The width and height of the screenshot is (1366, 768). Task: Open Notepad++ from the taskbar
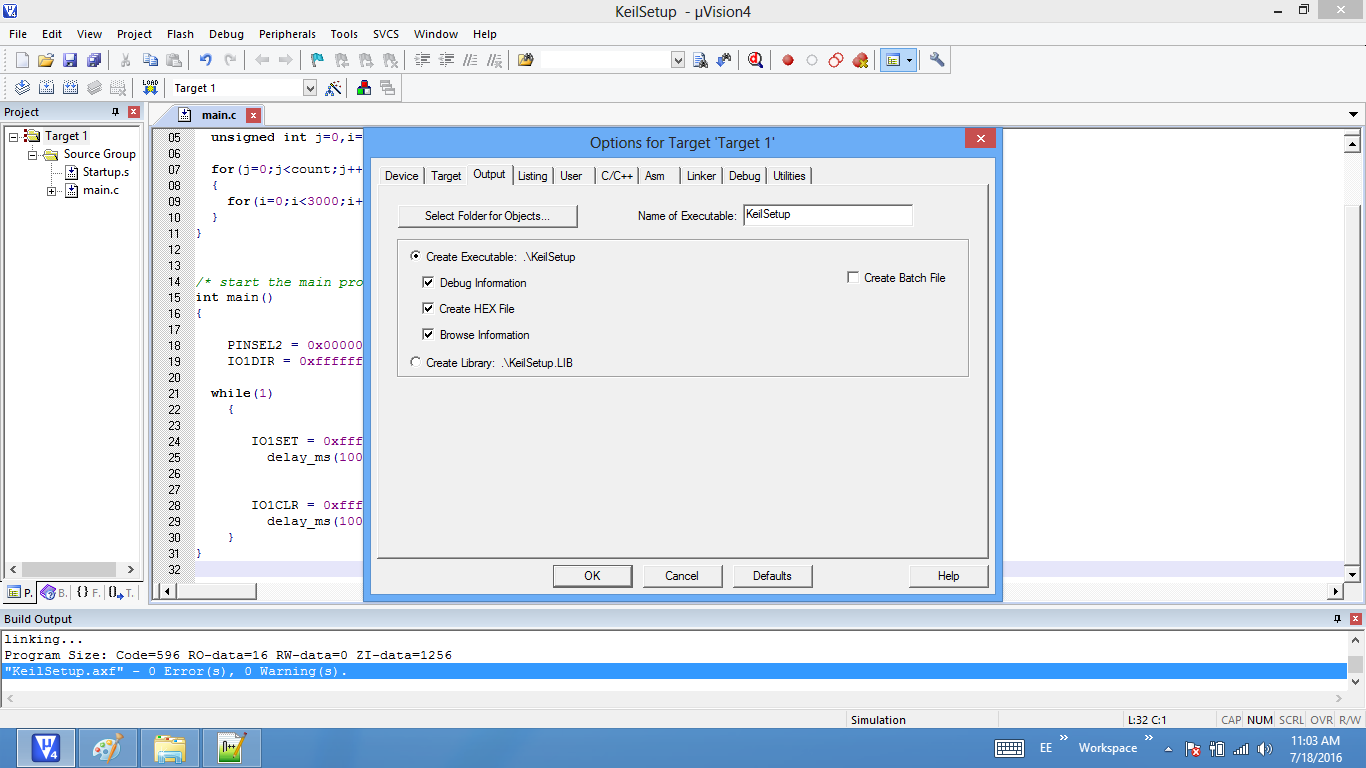232,748
